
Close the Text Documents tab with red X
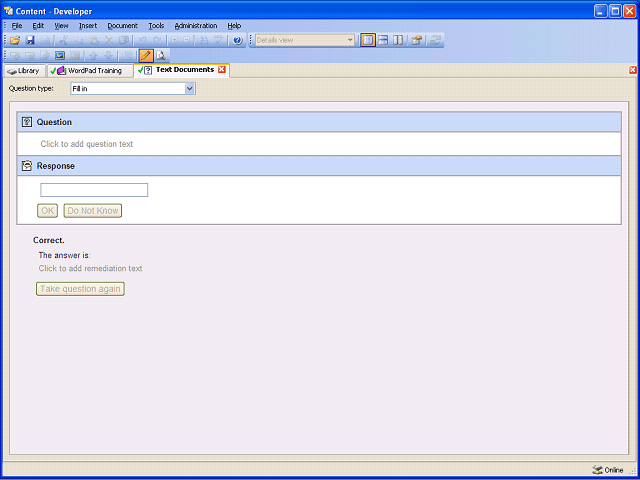coord(222,70)
